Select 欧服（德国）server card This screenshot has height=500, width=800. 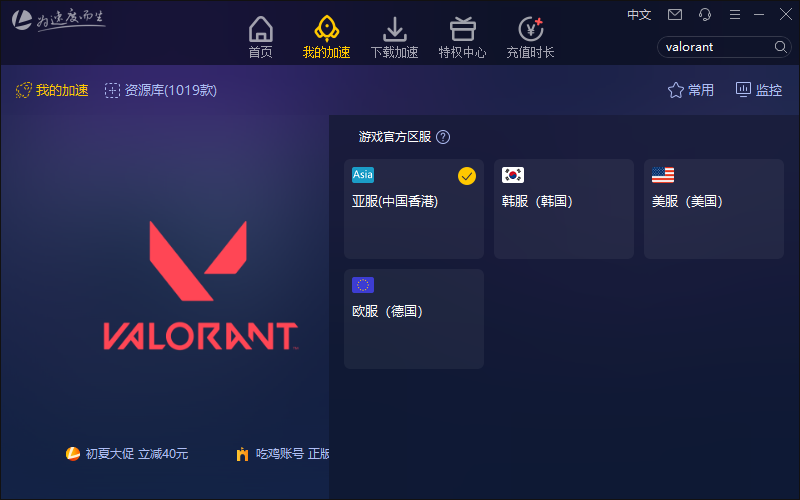tap(414, 319)
